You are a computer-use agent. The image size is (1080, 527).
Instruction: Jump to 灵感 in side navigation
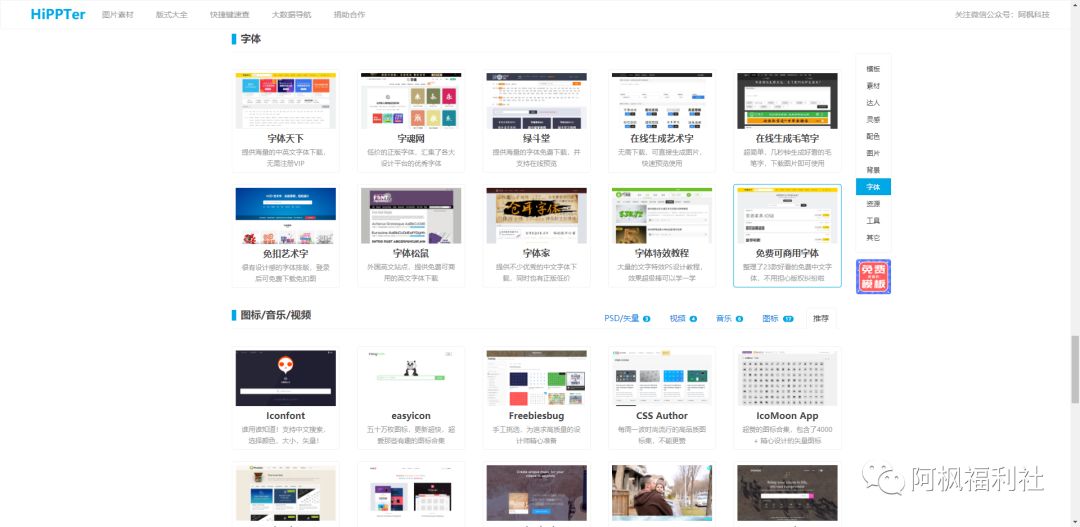pos(873,119)
